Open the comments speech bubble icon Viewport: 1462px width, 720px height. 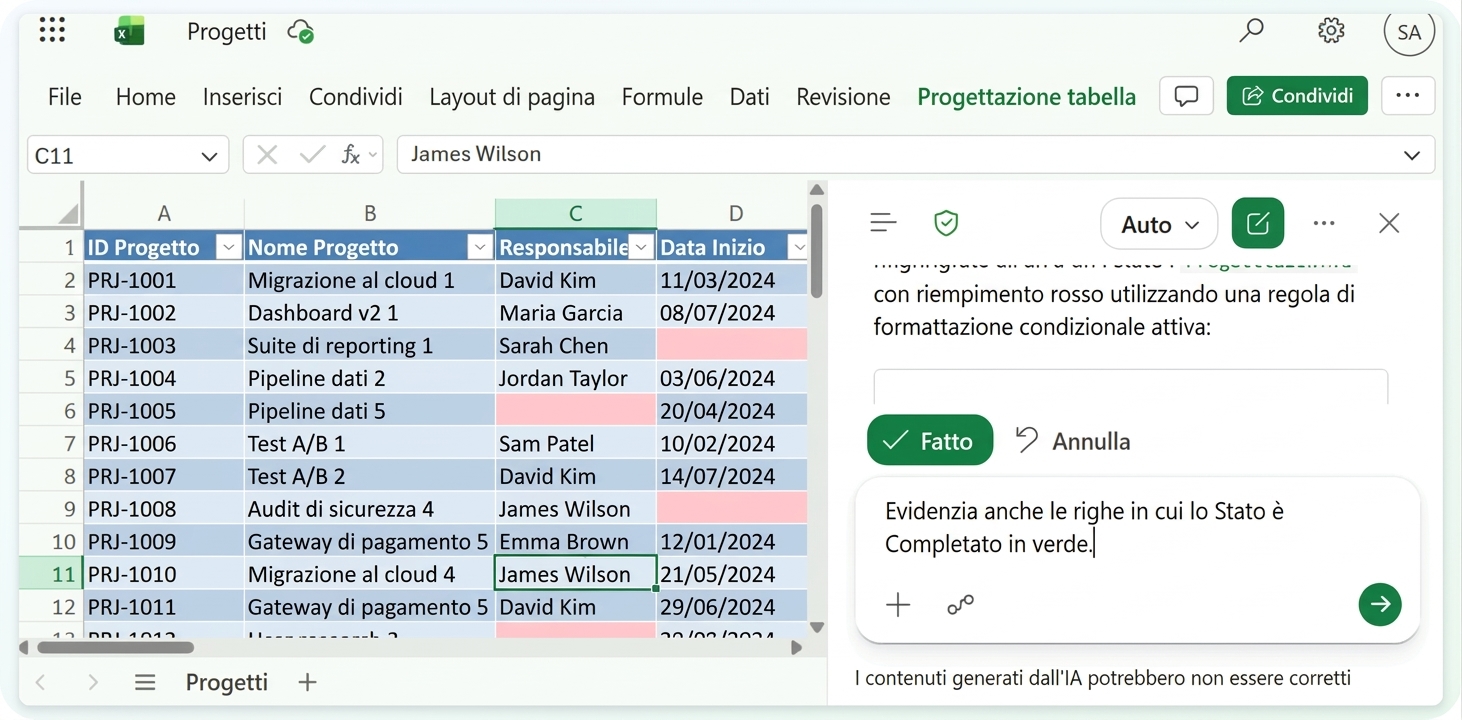point(1186,96)
